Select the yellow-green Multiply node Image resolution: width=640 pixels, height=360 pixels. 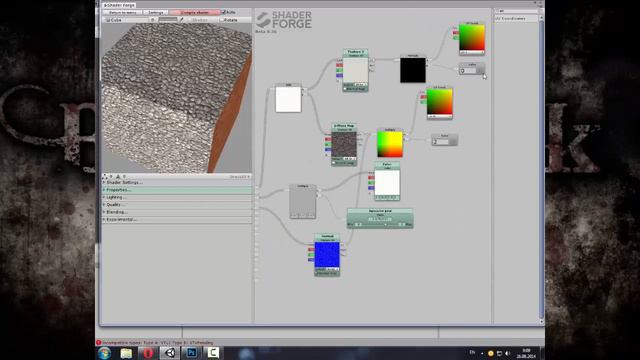pyautogui.click(x=390, y=143)
